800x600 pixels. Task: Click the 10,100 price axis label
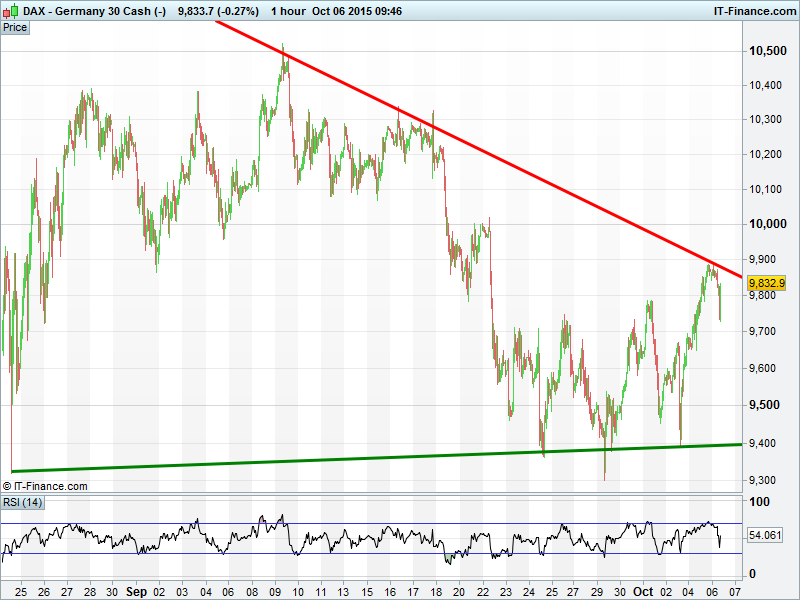(x=765, y=189)
